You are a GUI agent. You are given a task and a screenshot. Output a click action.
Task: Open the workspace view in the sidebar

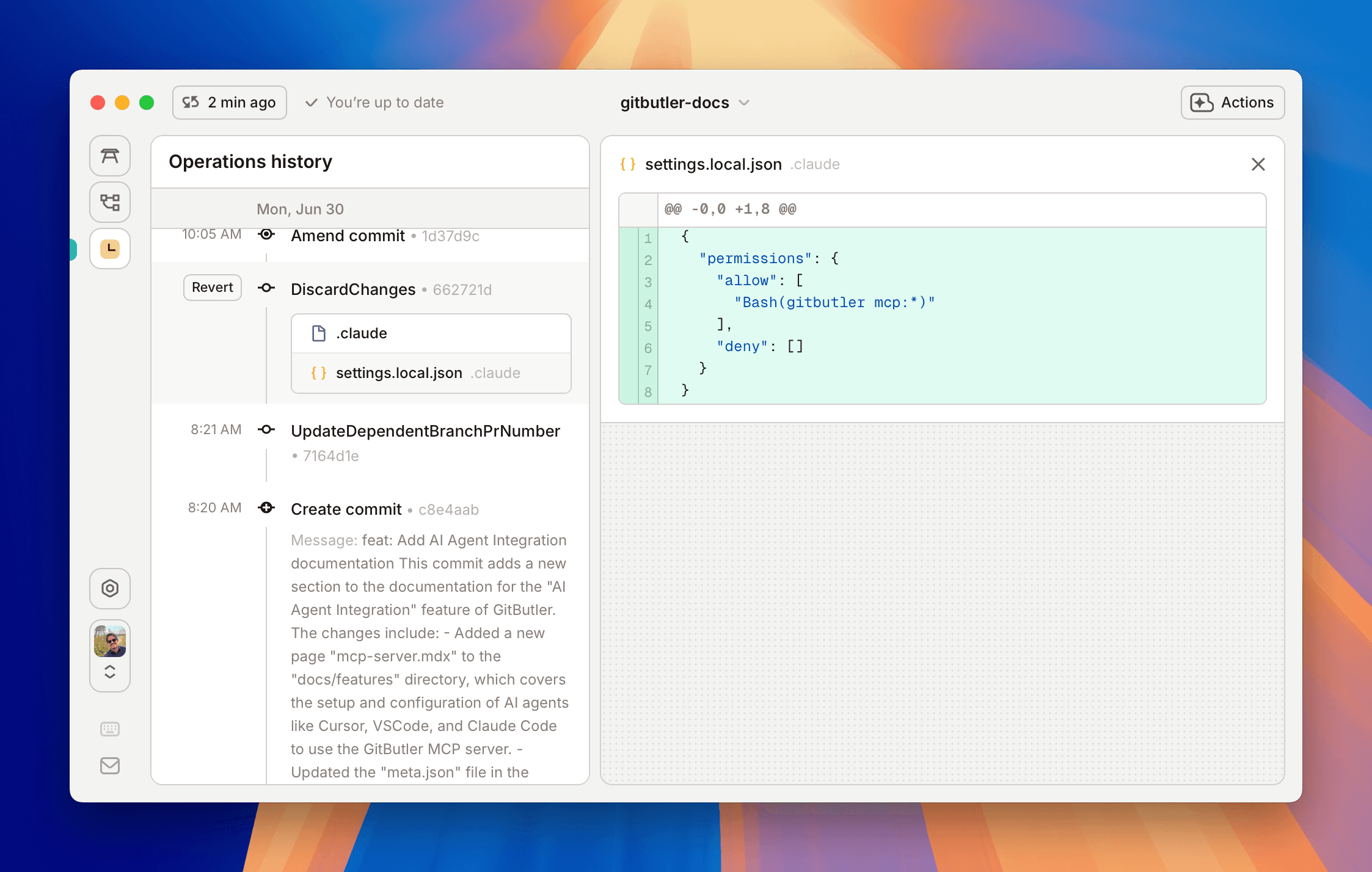tap(110, 156)
